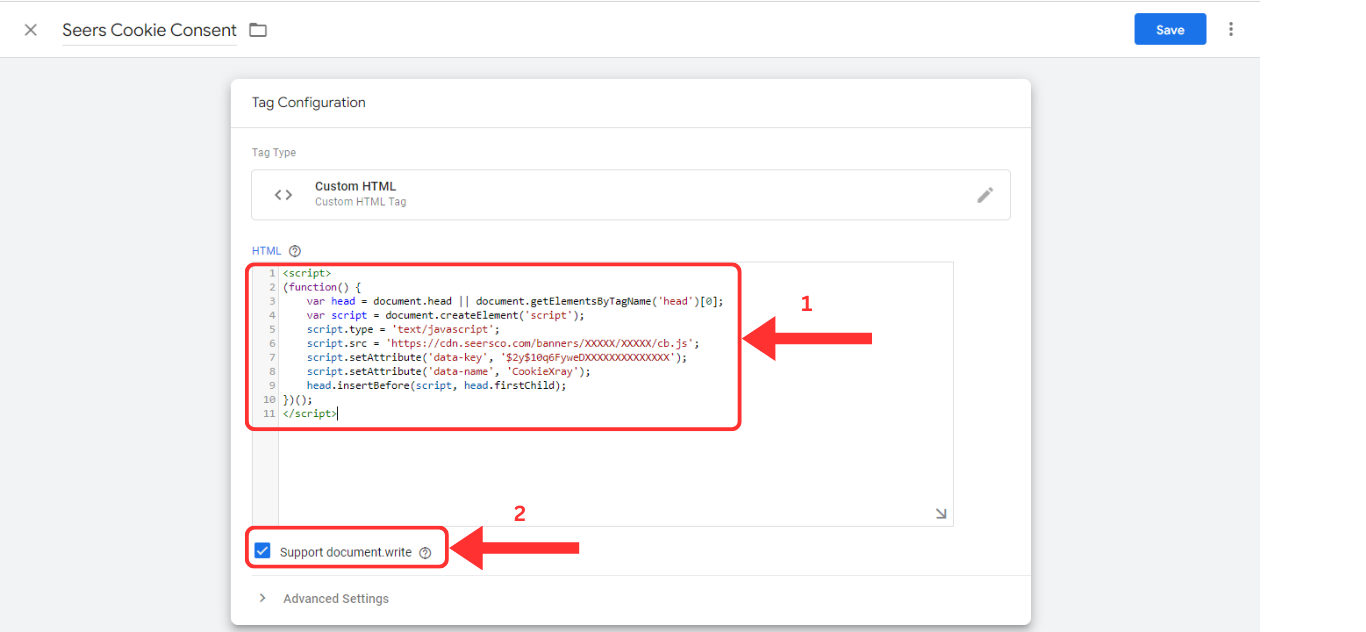Close the tag editor with the X icon
1366x632 pixels.
(x=31, y=30)
